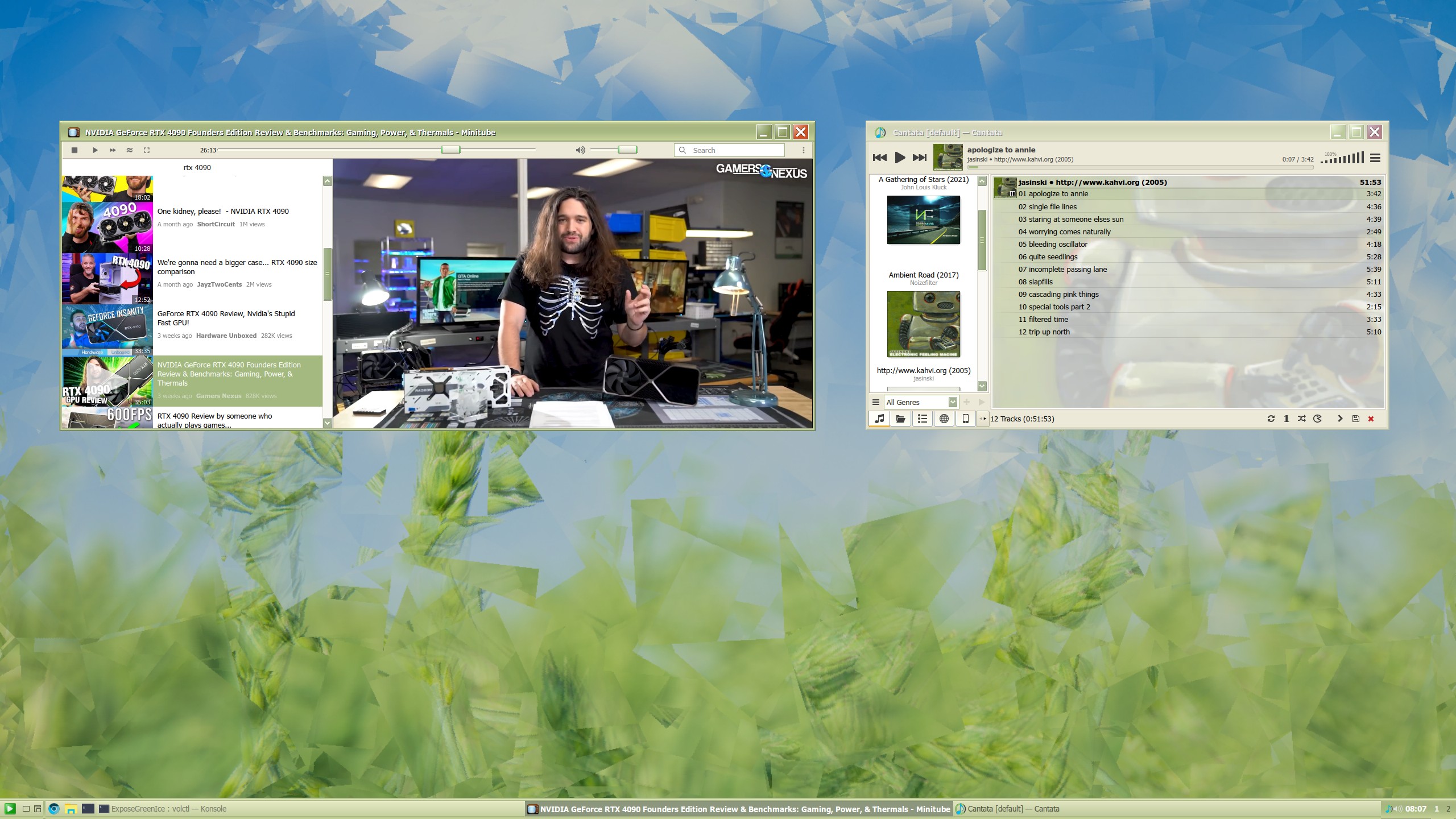
Task: Select the 'http://www.kahvi.org (2005)' robot album cover
Action: (924, 324)
